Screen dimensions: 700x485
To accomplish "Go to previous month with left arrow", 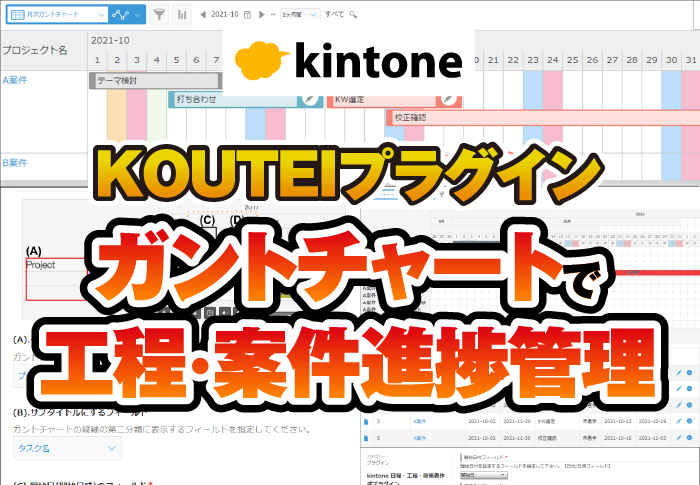I will [203, 14].
